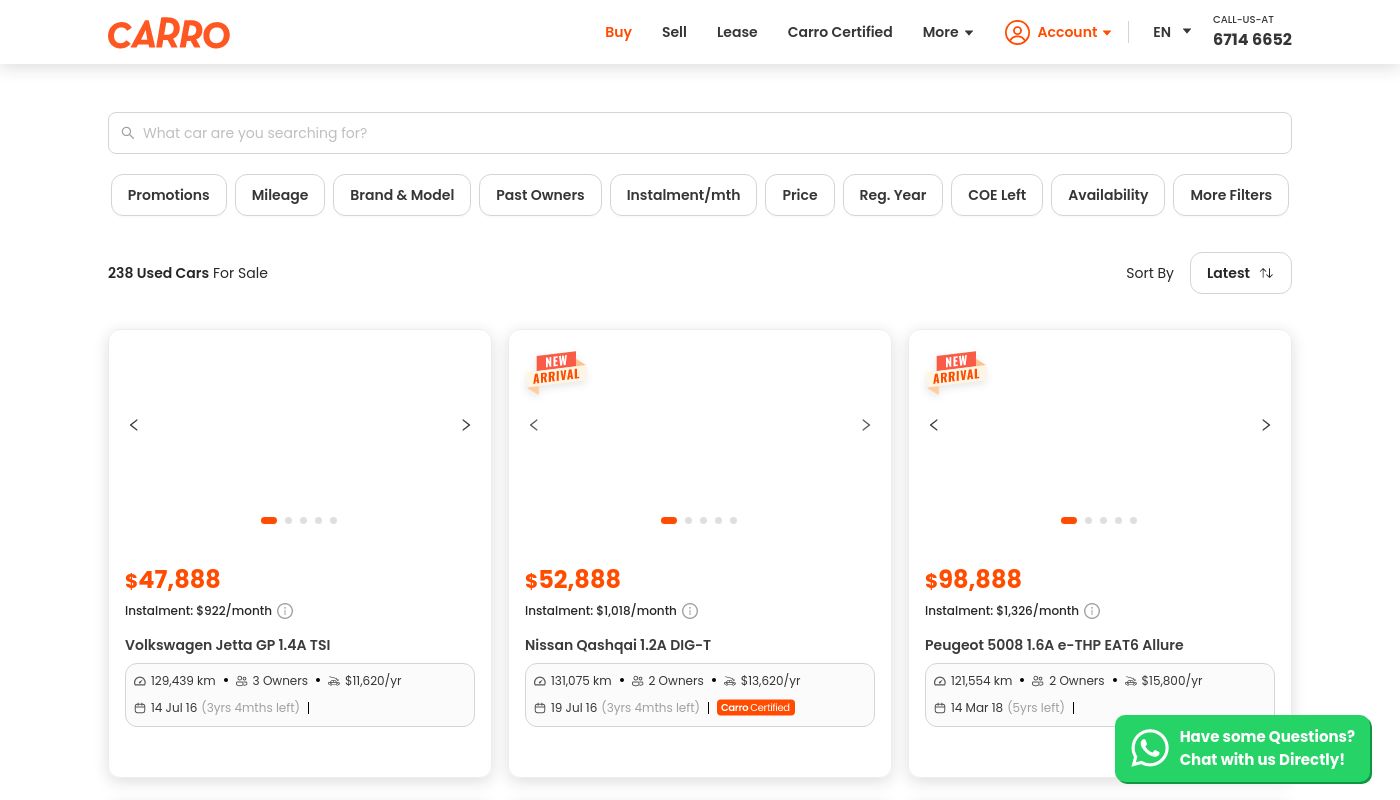
Task: Go to the Lease page
Action: tap(737, 32)
